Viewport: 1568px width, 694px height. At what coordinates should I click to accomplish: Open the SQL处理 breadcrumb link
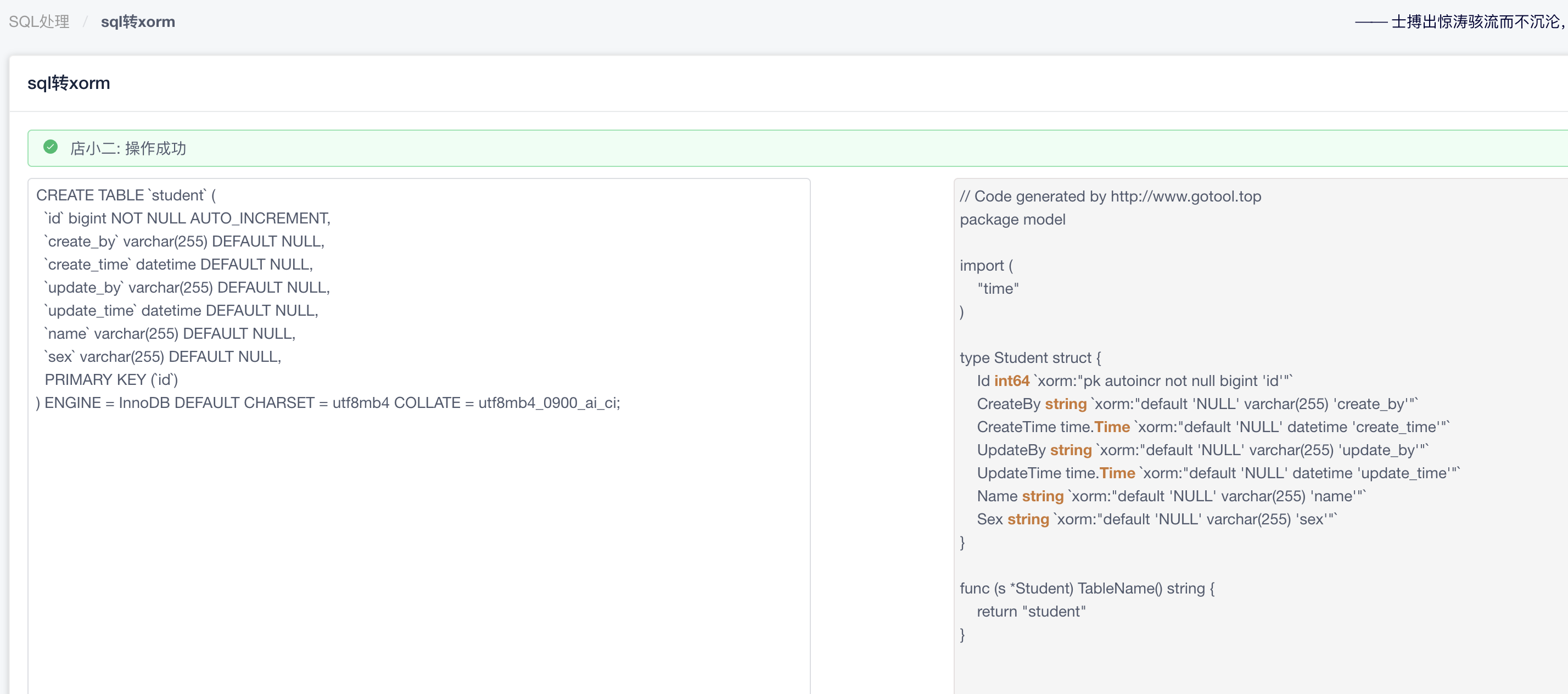(x=39, y=22)
